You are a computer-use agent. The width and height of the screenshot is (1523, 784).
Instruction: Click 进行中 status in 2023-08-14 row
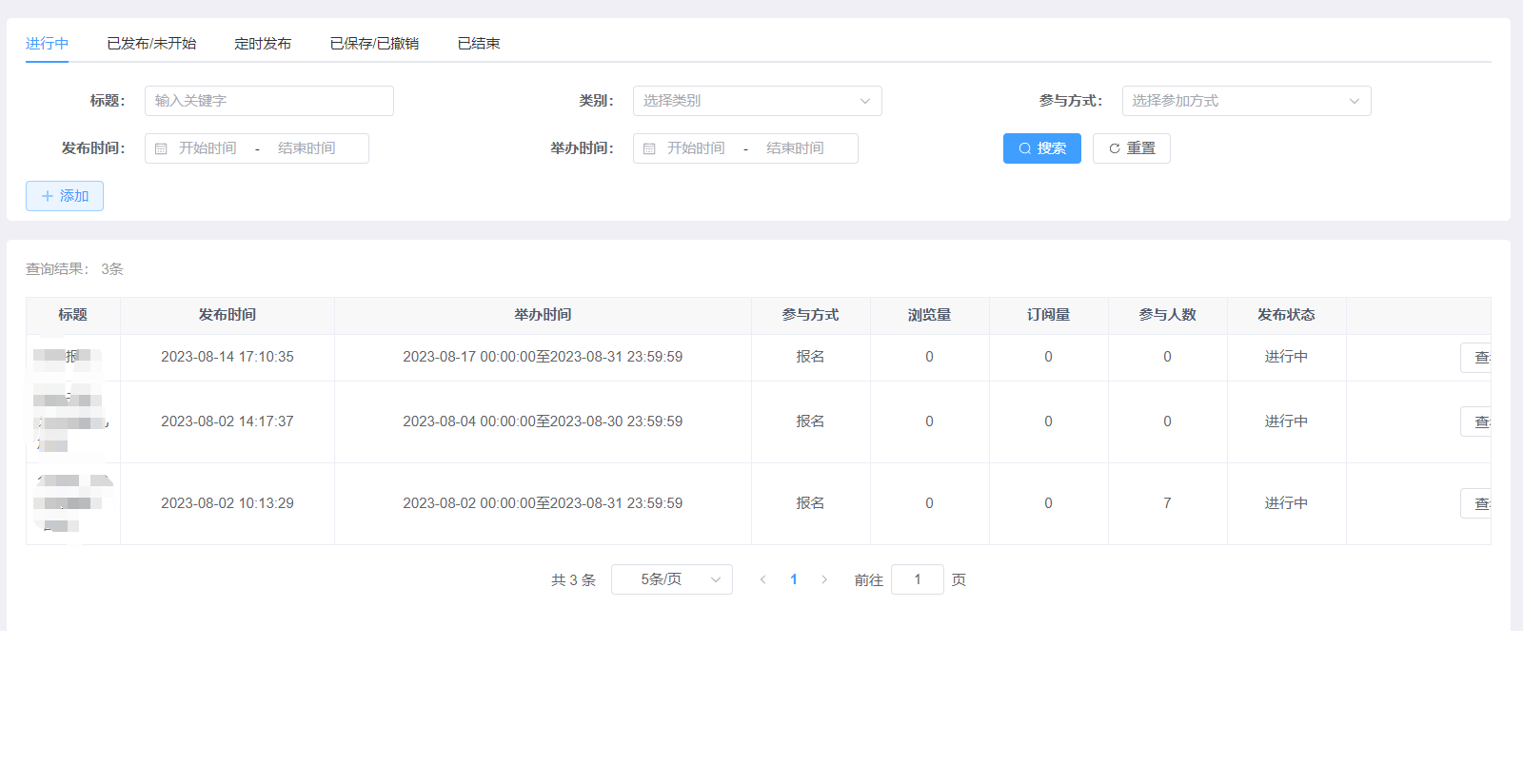coord(1287,357)
